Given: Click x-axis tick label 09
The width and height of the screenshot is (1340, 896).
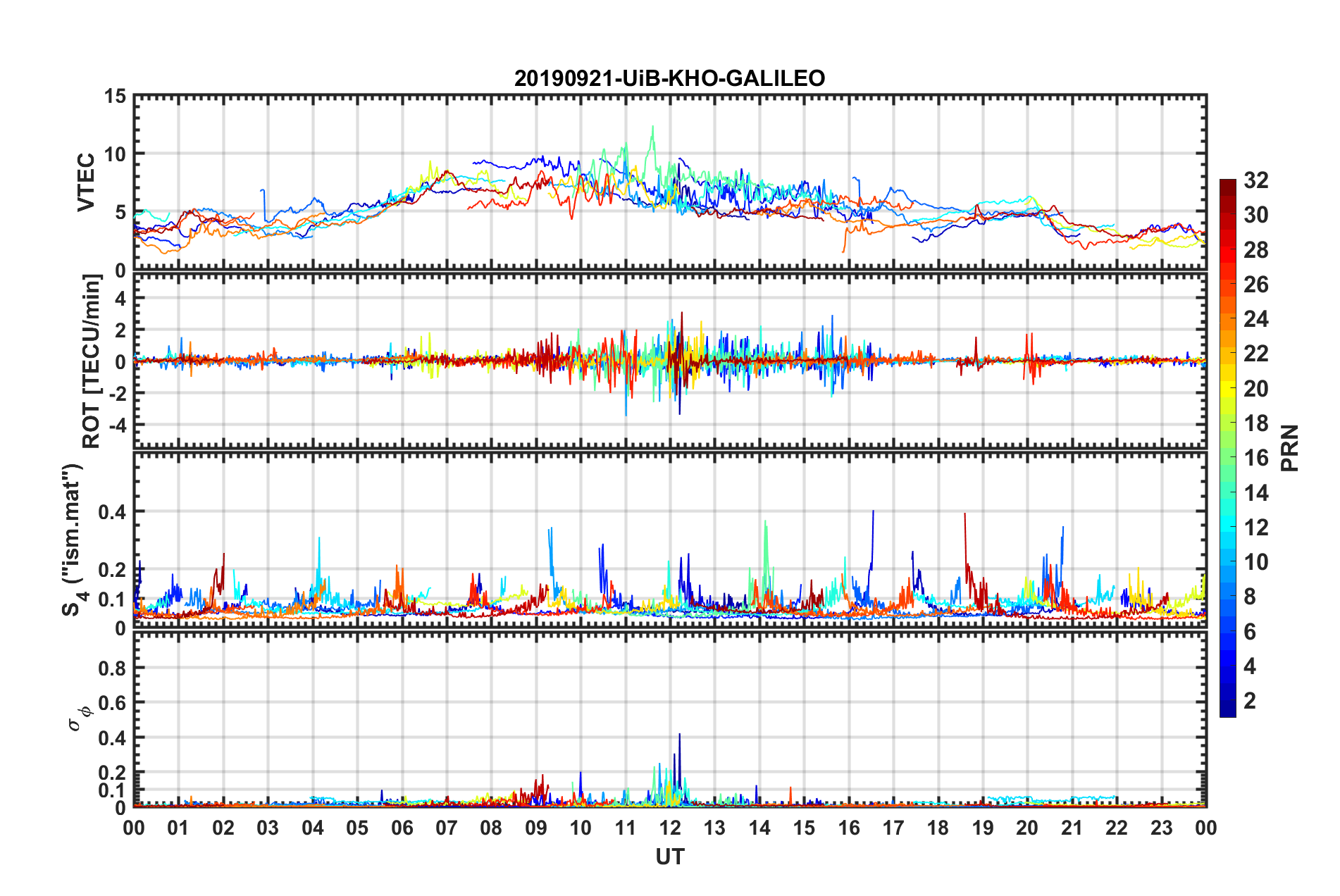Looking at the screenshot, I should pyautogui.click(x=536, y=828).
